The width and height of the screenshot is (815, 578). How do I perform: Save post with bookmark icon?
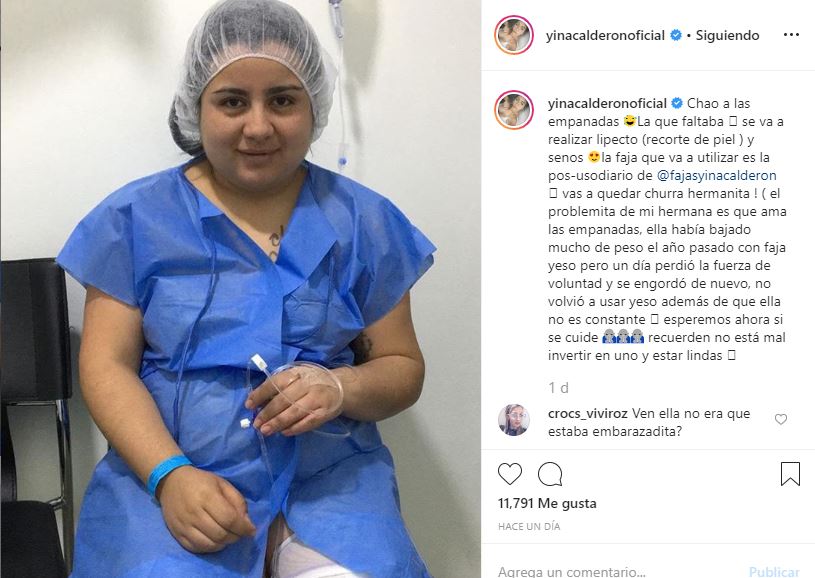[790, 474]
